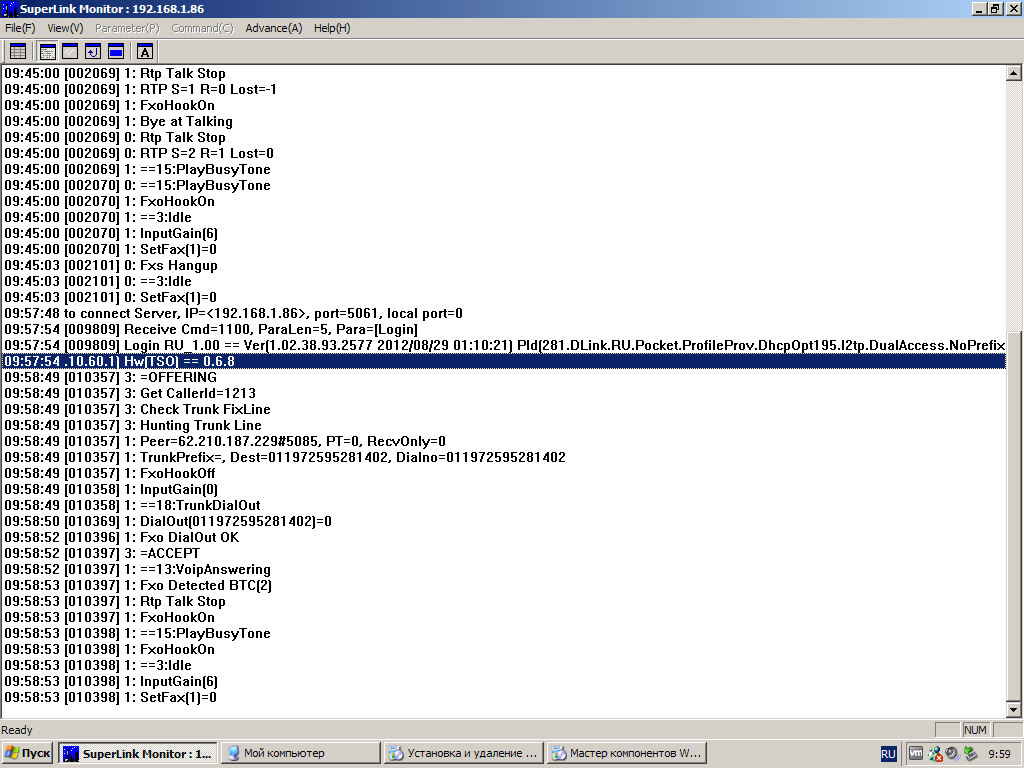Screen dimensions: 1024x768
Task: Click the table grid view toolbar icon
Action: [x=18, y=52]
